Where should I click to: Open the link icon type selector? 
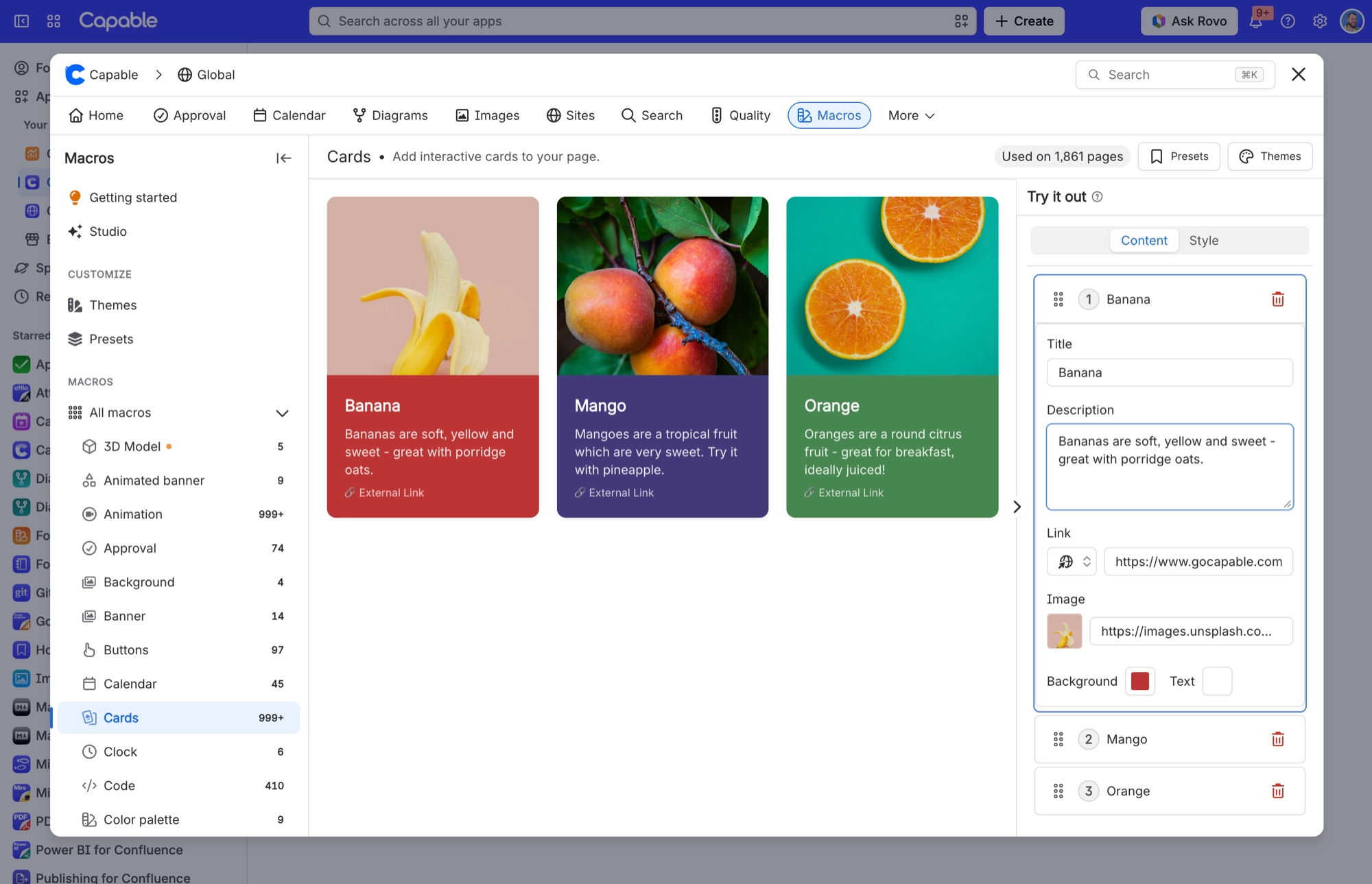[1072, 562]
